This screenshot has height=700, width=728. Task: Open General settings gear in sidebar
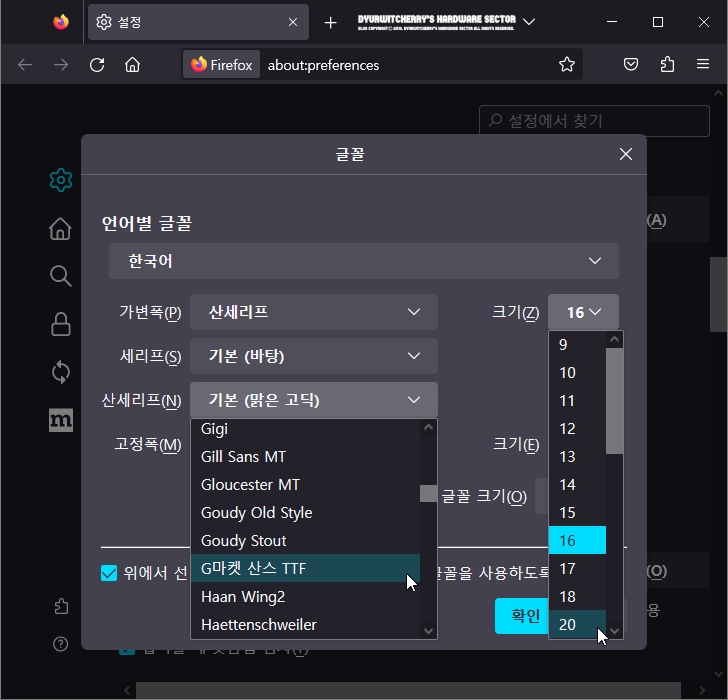(61, 180)
